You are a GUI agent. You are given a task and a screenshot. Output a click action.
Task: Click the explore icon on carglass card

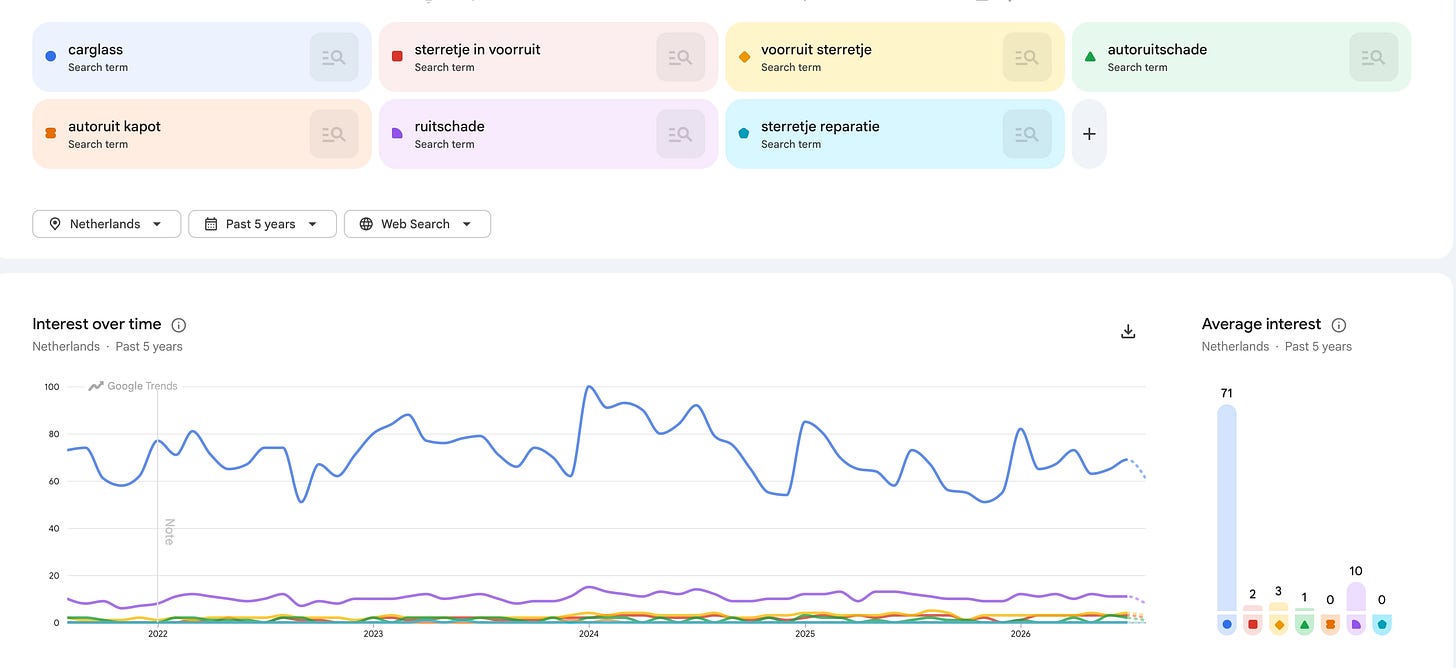click(x=334, y=57)
